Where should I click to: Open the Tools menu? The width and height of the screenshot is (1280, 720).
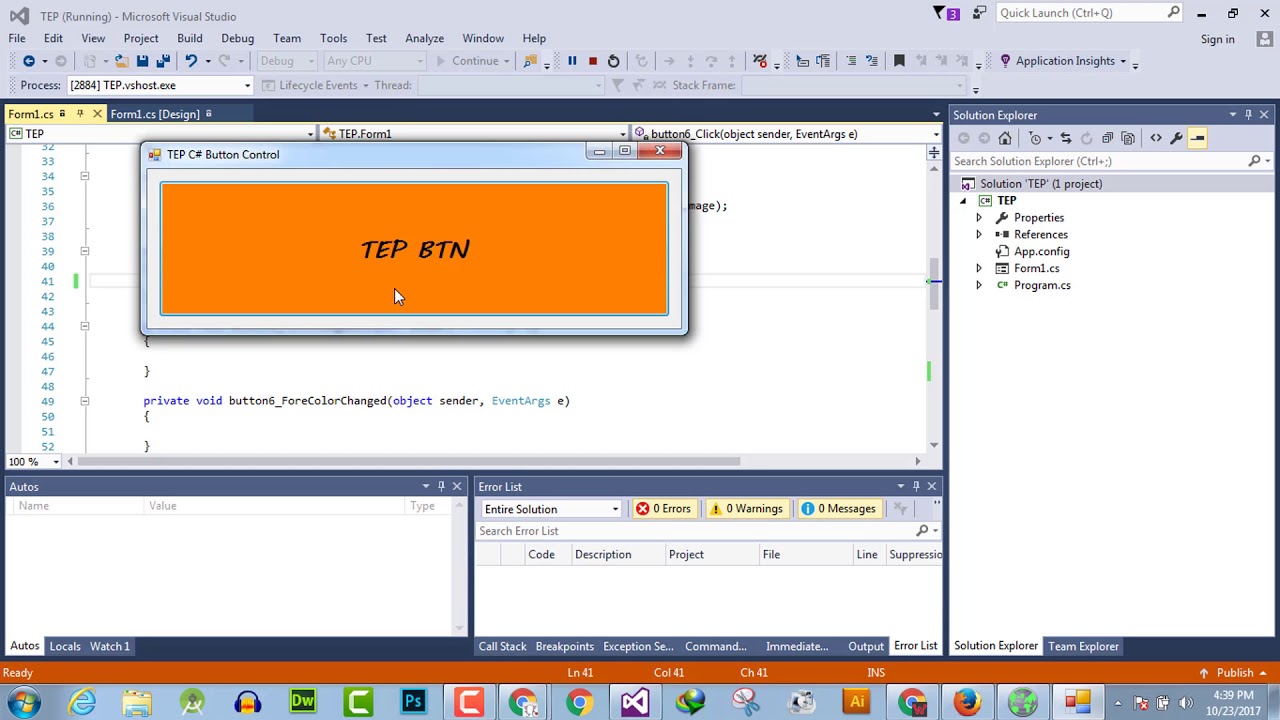tap(333, 38)
